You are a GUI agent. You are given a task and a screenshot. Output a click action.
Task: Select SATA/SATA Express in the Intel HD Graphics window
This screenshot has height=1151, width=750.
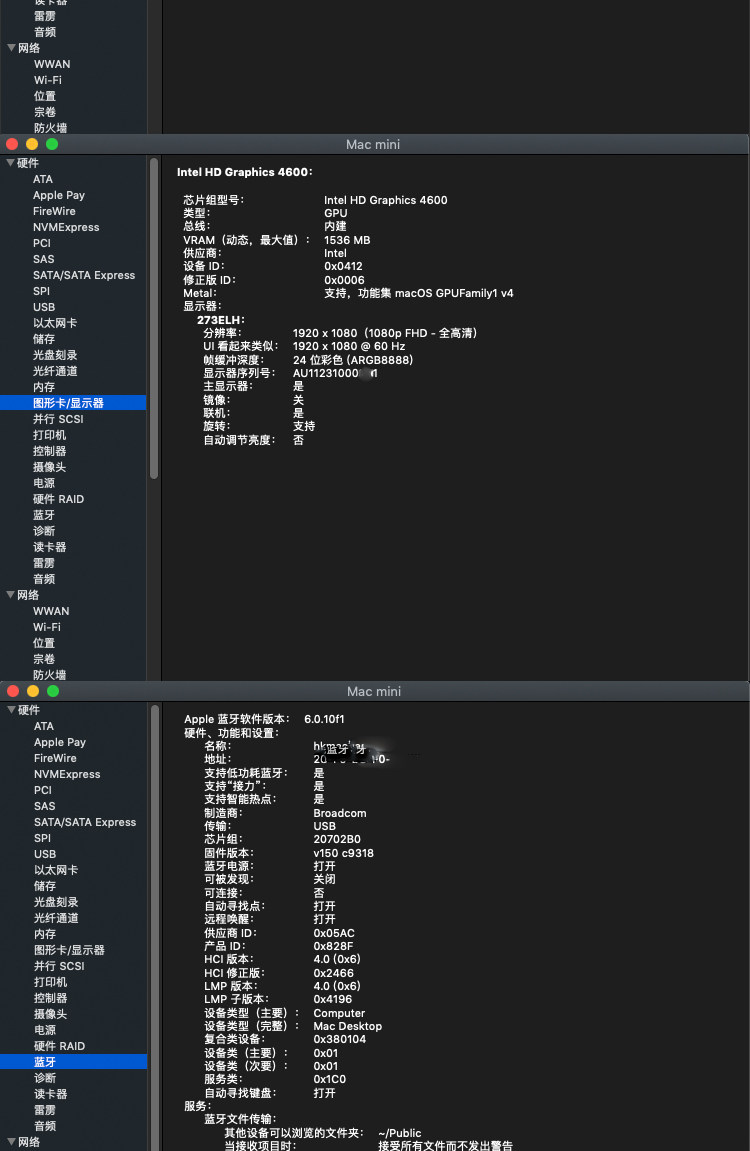84,275
